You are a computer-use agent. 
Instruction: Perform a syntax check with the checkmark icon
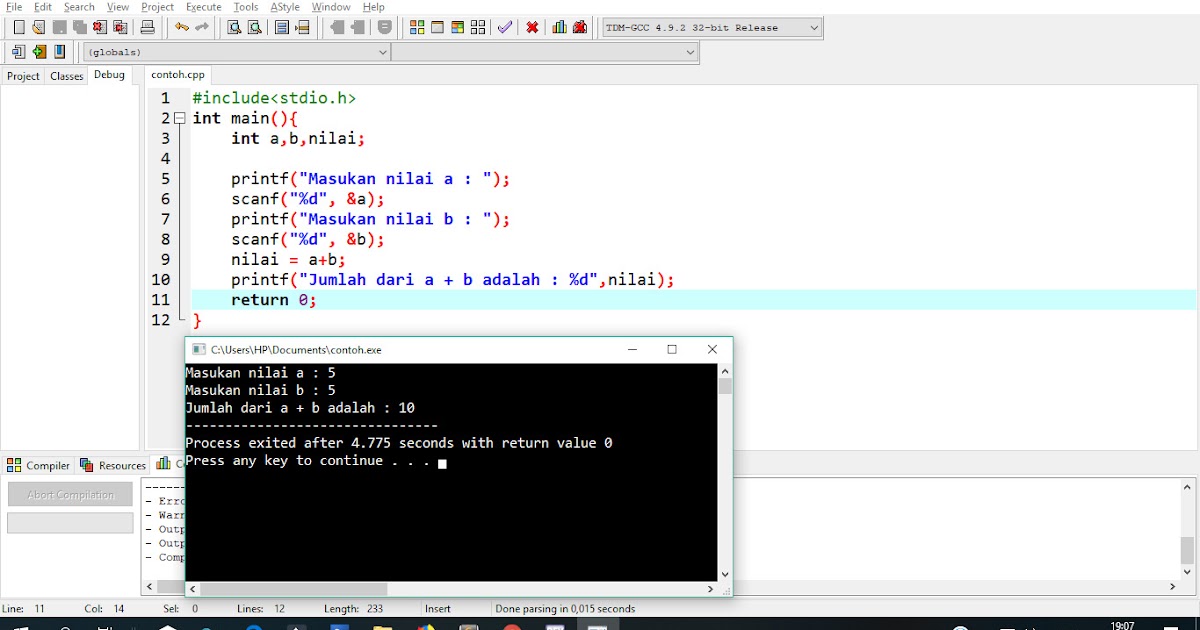(505, 27)
